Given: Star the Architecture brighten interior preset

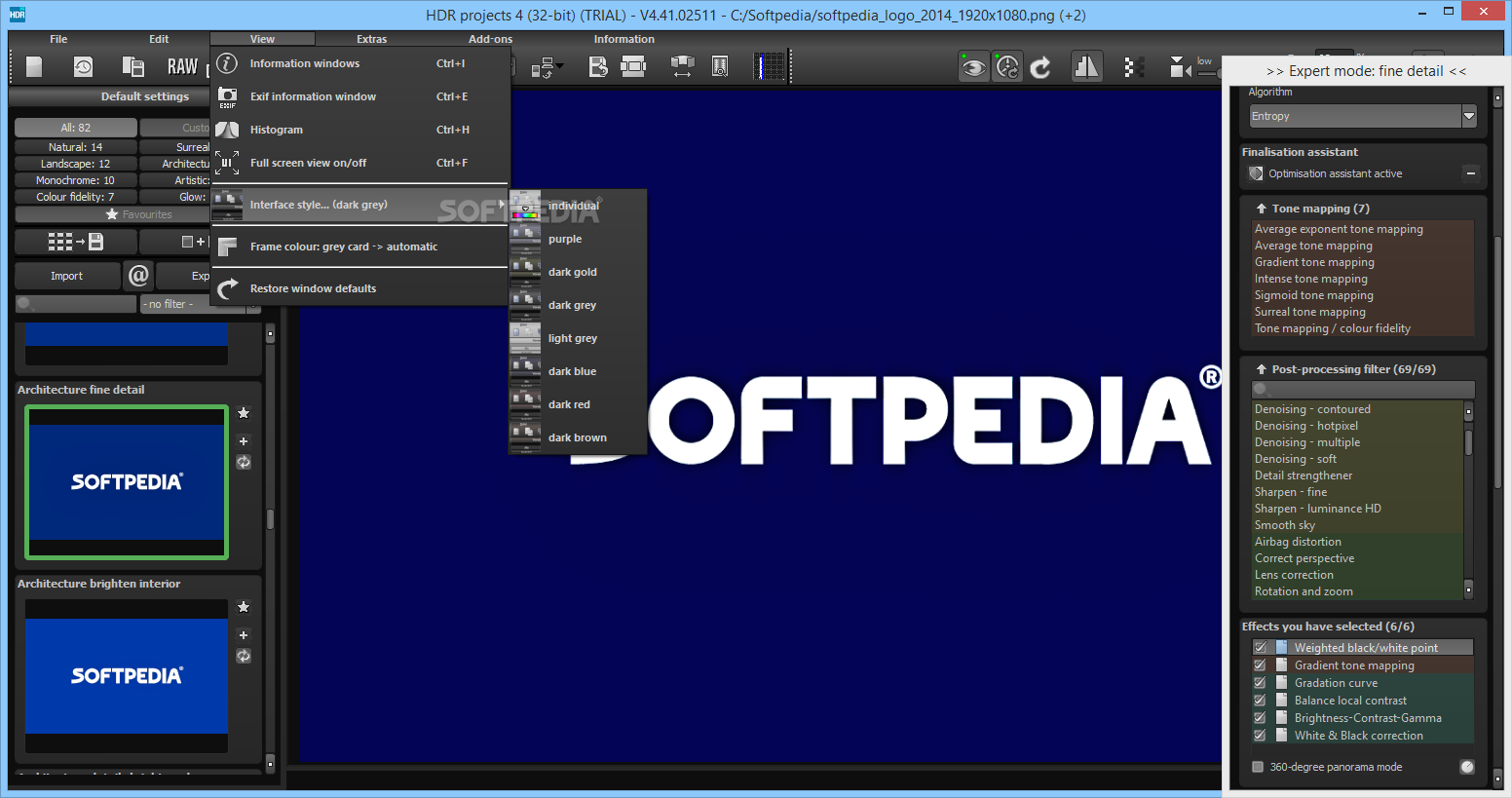Looking at the screenshot, I should pos(244,607).
